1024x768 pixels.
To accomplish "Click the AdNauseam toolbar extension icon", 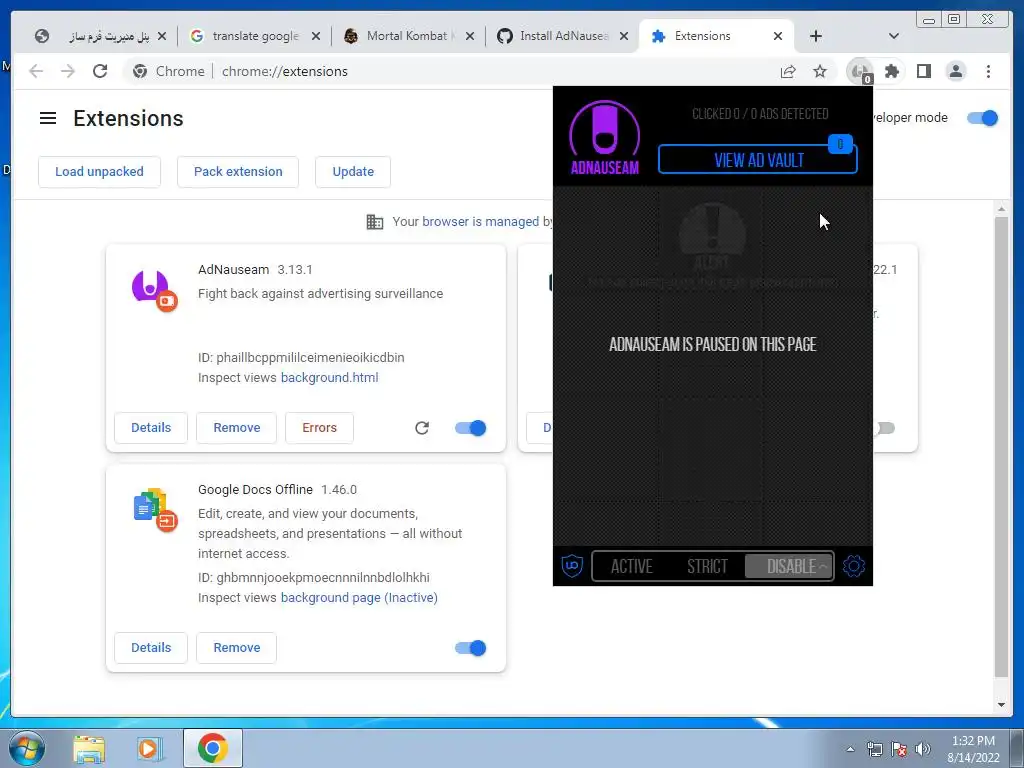I will click(x=860, y=71).
